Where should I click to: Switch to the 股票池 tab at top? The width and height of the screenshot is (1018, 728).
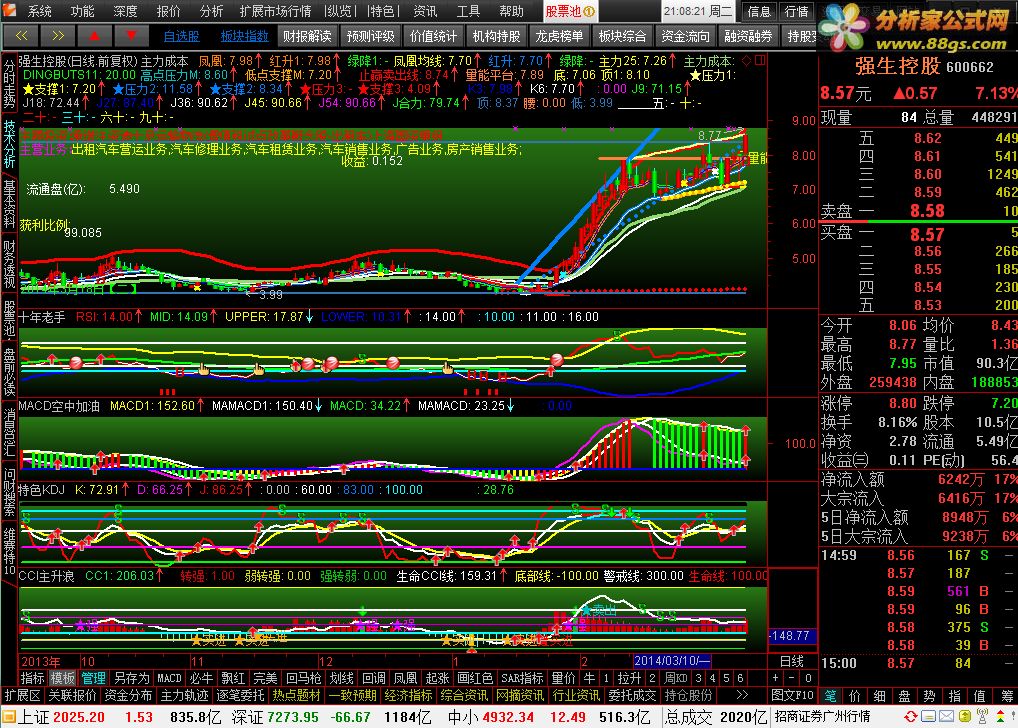(569, 11)
